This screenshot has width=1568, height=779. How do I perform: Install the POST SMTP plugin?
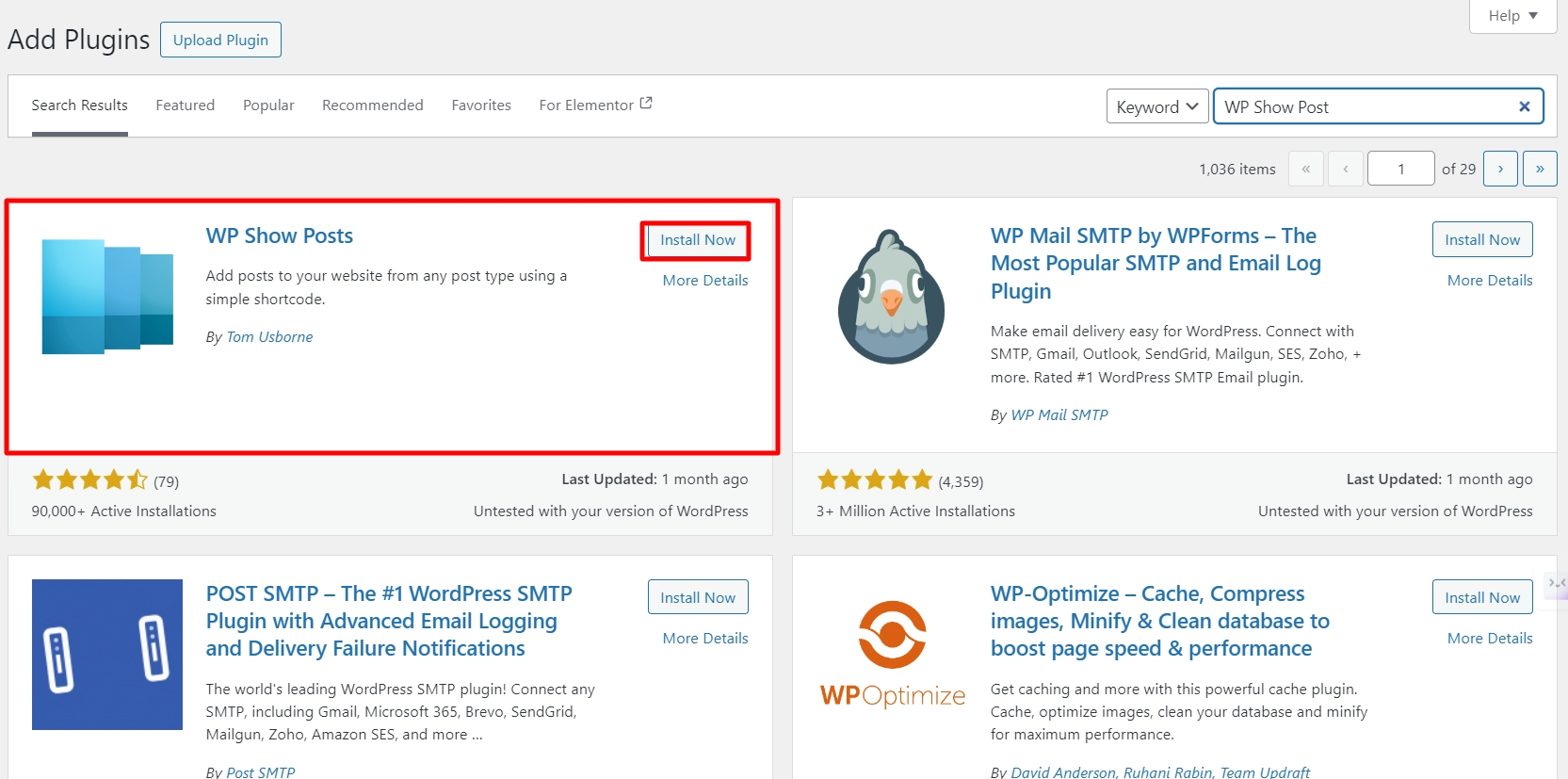(698, 597)
